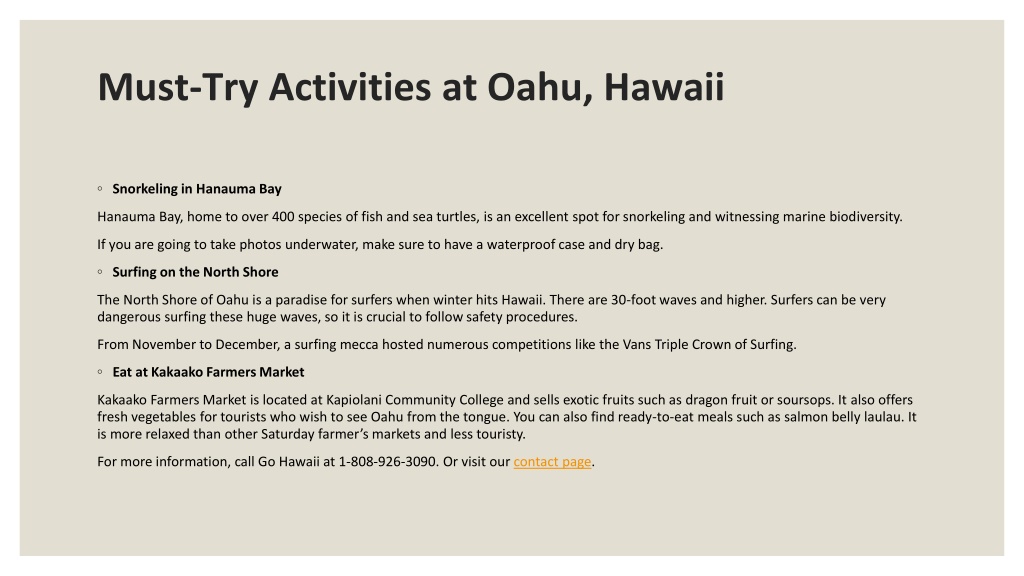Click the bullet before Snorkeling in Hanauma Bay
The width and height of the screenshot is (1024, 576).
pyautogui.click(x=100, y=189)
